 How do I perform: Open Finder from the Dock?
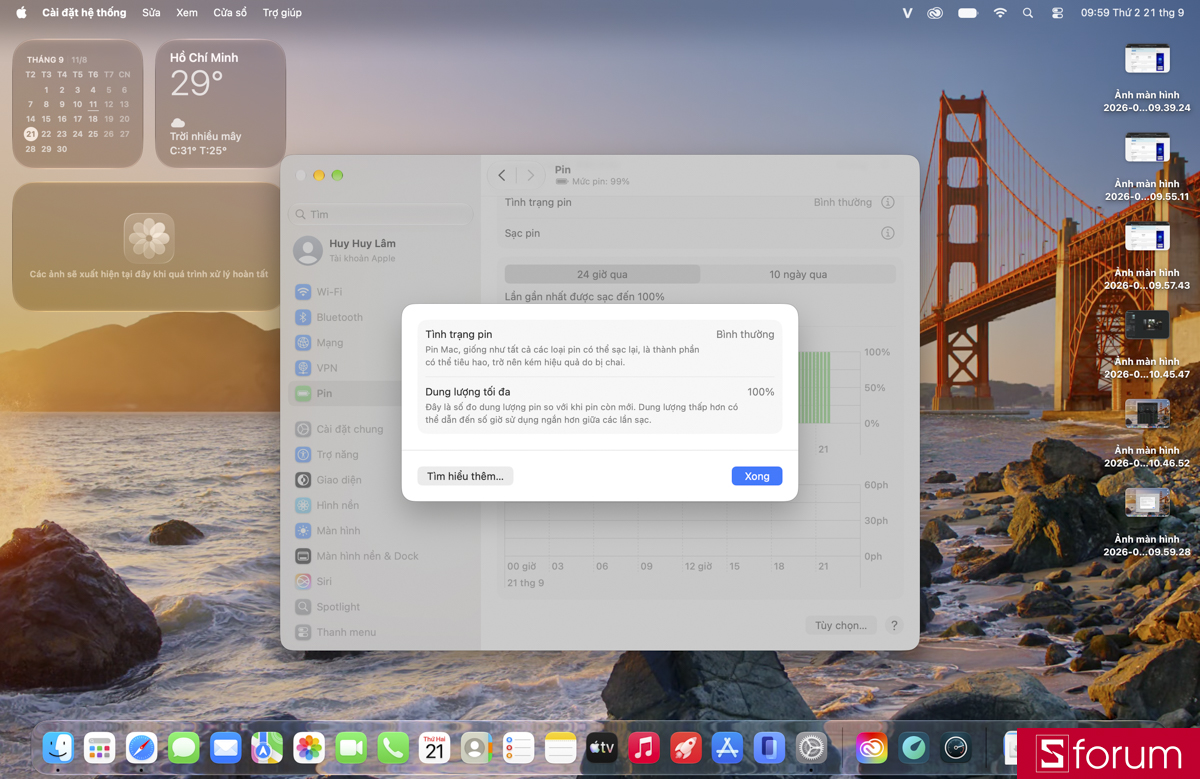pyautogui.click(x=58, y=747)
